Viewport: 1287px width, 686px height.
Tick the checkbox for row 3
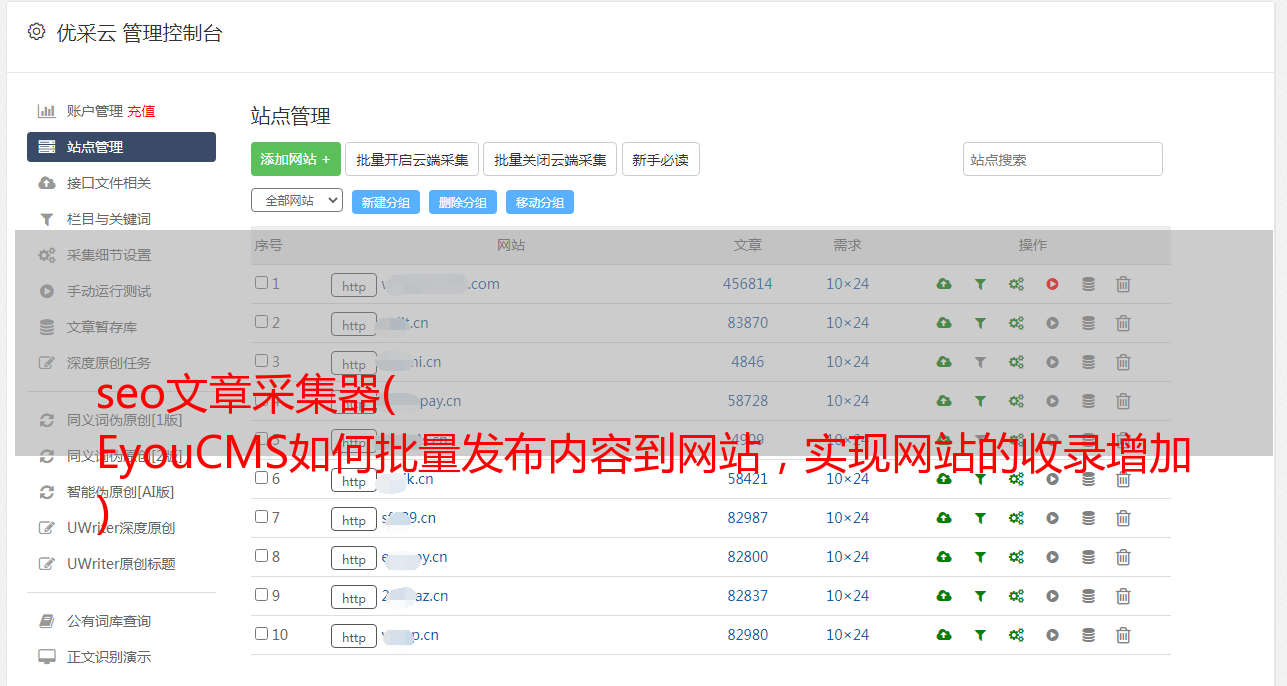[x=261, y=361]
